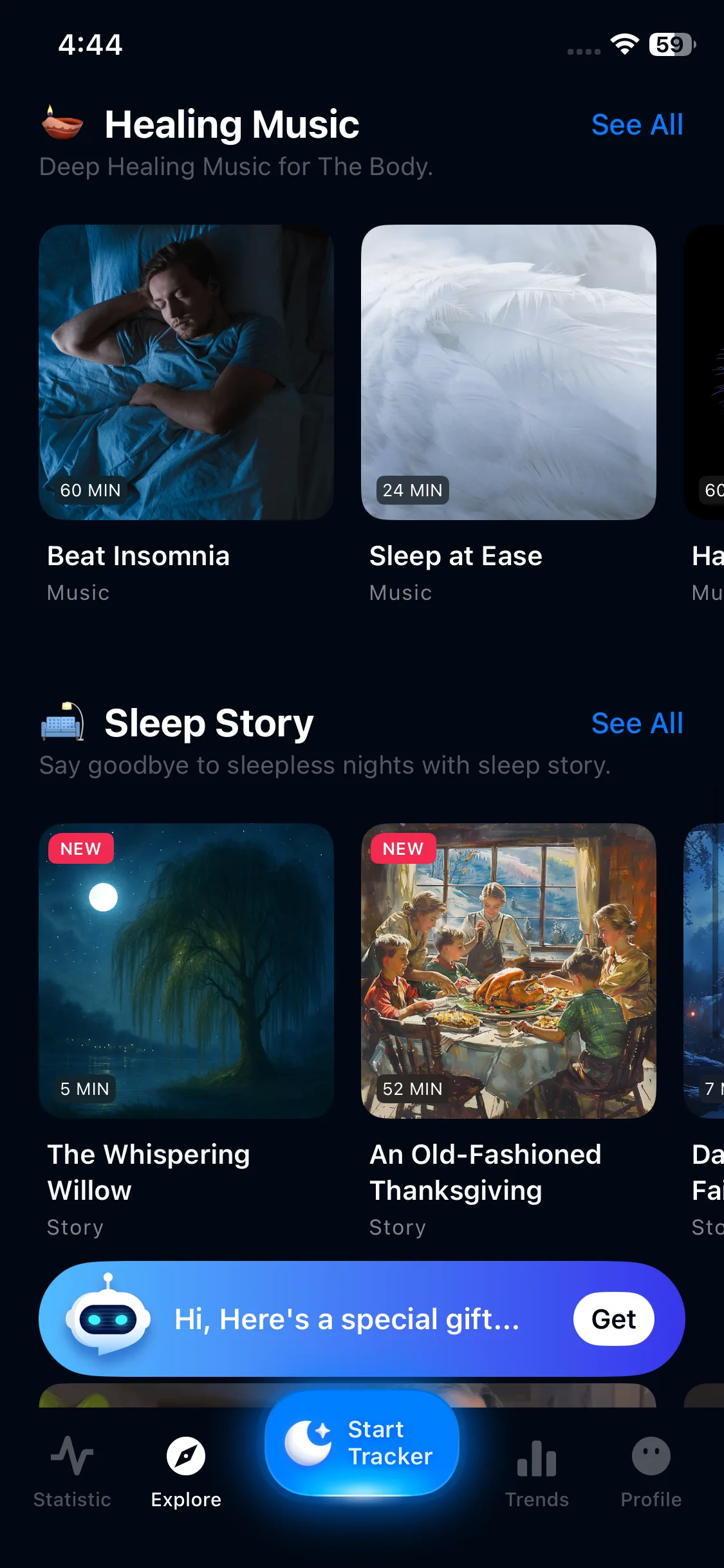Viewport: 724px width, 1568px height.
Task: Open The Whispering Willow story
Action: point(187,971)
